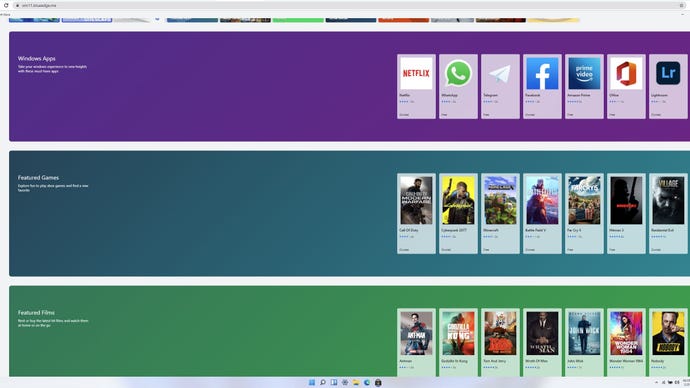Select the Battlefield V game cover
690x388 pixels.
click(542, 201)
